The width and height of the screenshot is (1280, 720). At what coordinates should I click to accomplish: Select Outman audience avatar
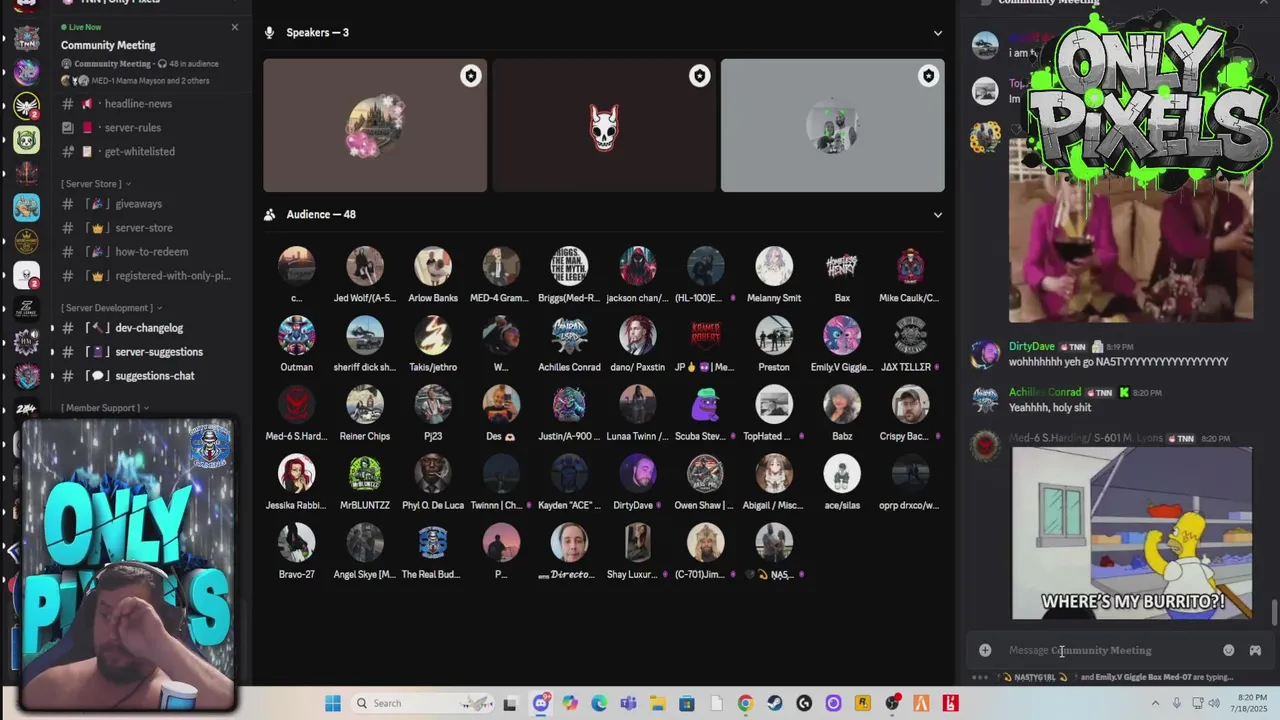(296, 335)
